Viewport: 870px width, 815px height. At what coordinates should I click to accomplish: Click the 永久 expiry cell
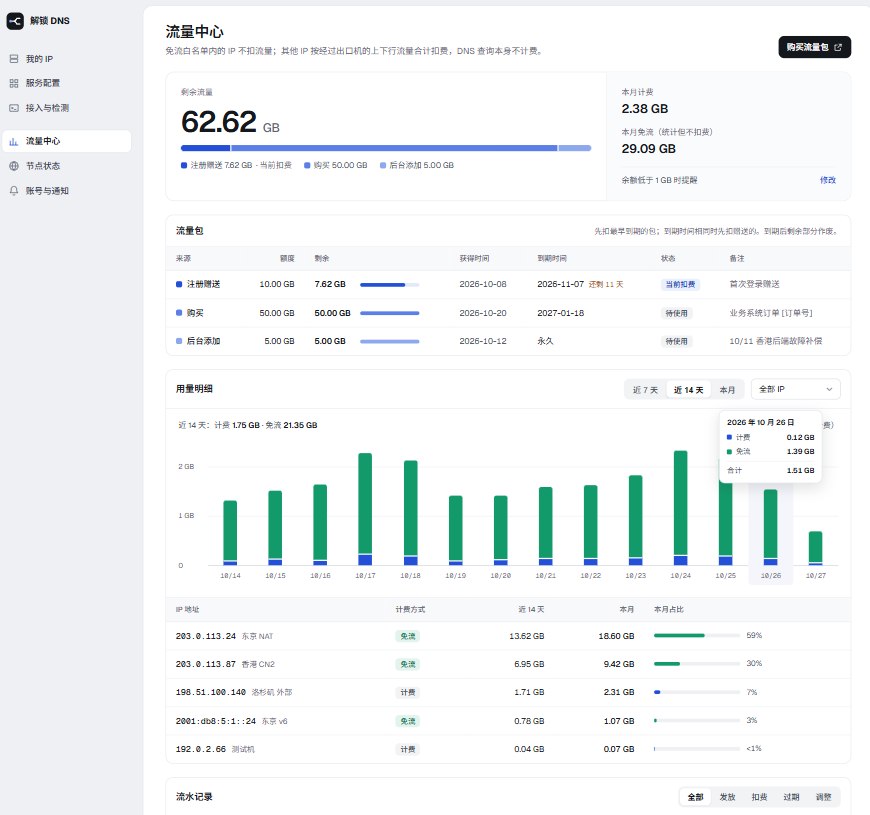545,341
